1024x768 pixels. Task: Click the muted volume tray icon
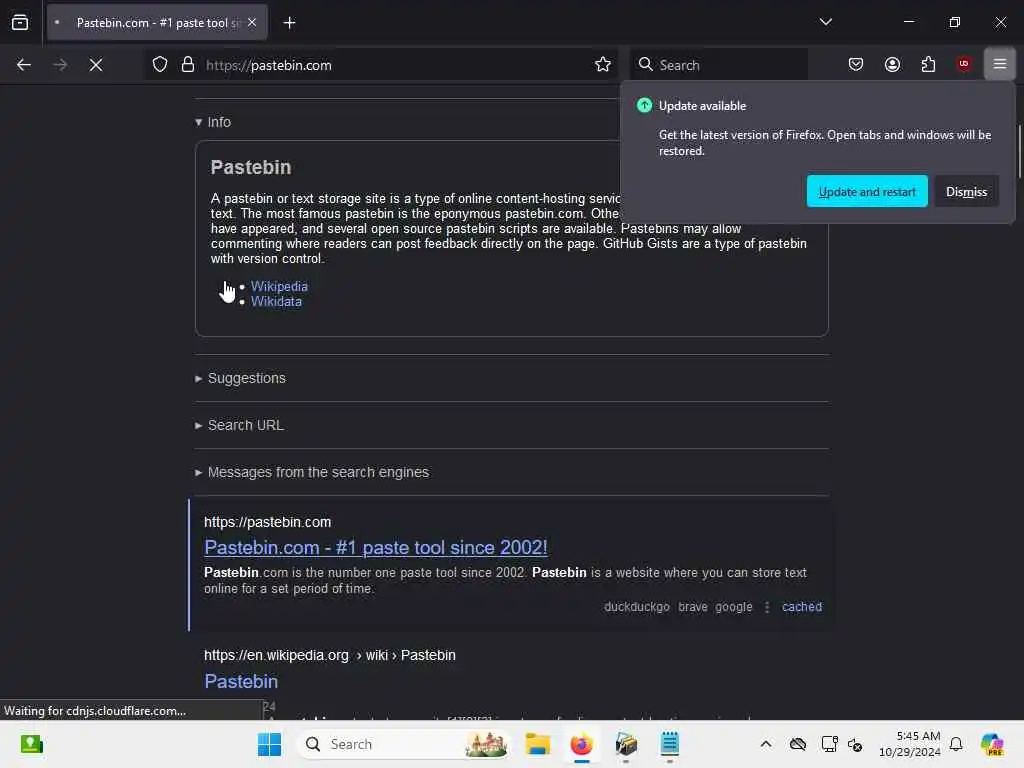[855, 744]
